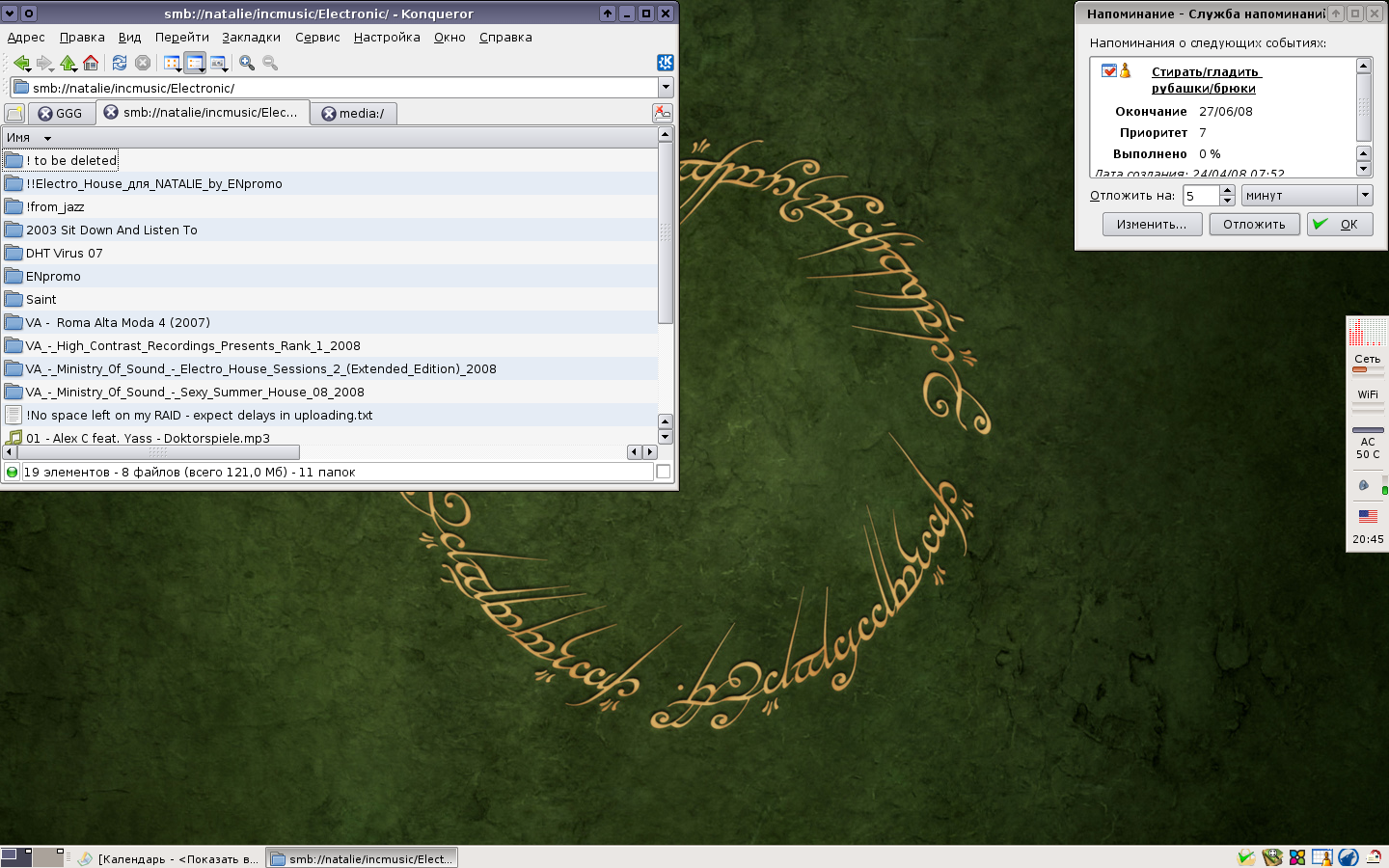The image size is (1389, 868).
Task: Click the smb://natalie/incmusic taskbar entry
Action: click(x=362, y=858)
